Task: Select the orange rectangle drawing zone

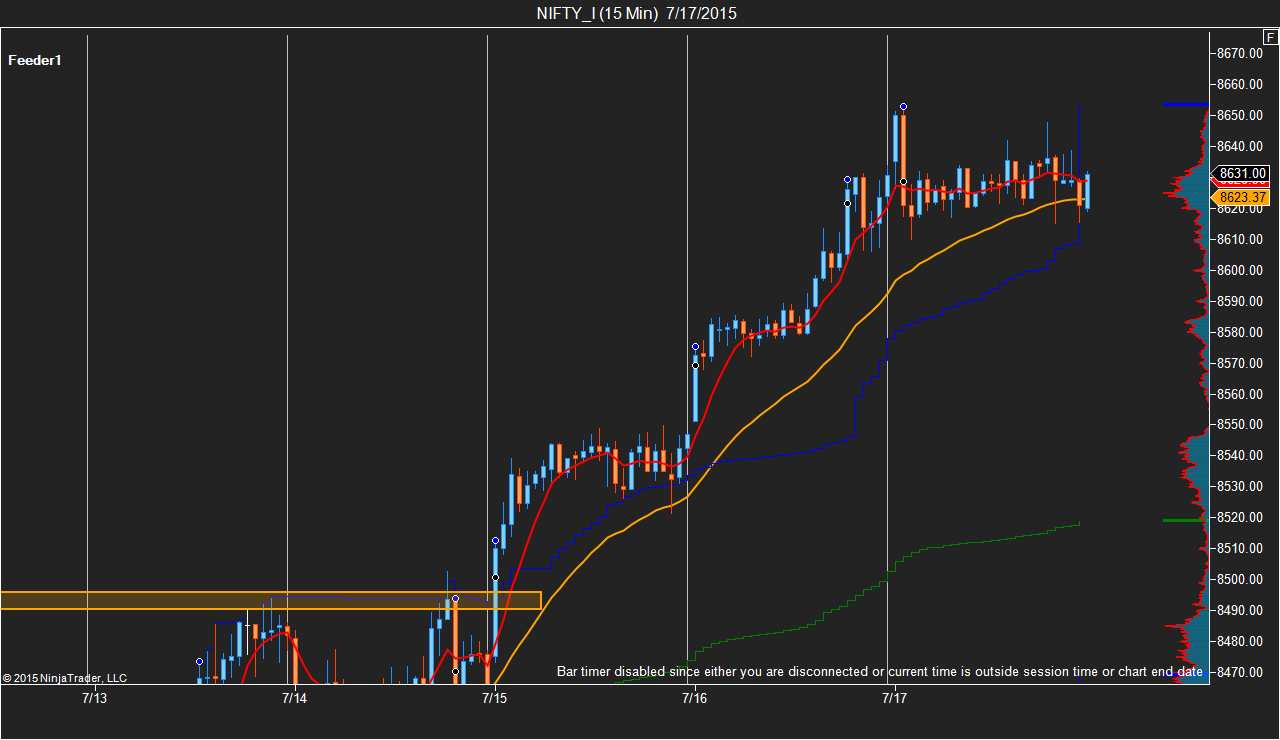Action: 271,600
